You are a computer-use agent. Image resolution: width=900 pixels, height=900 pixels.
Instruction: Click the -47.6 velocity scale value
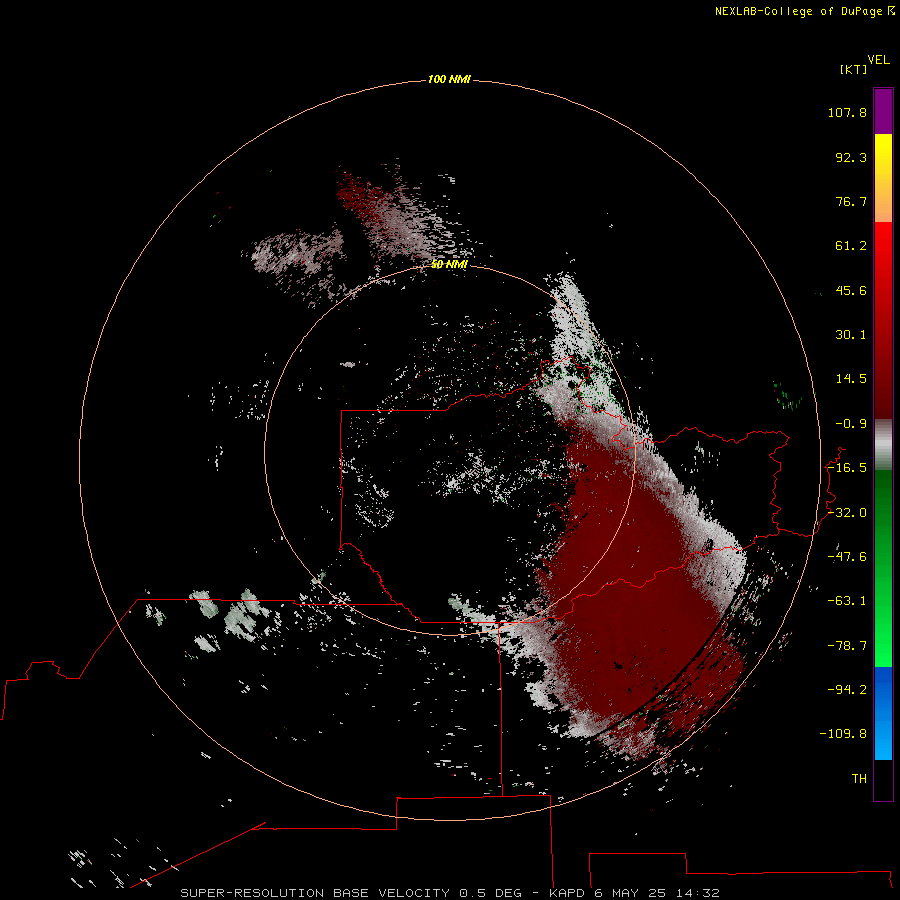tap(847, 557)
